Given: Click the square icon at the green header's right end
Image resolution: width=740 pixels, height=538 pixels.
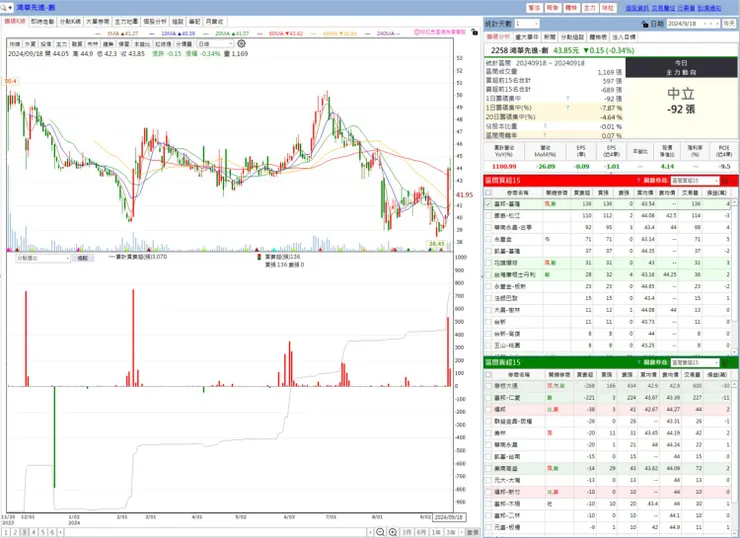Looking at the screenshot, I should 725,362.
